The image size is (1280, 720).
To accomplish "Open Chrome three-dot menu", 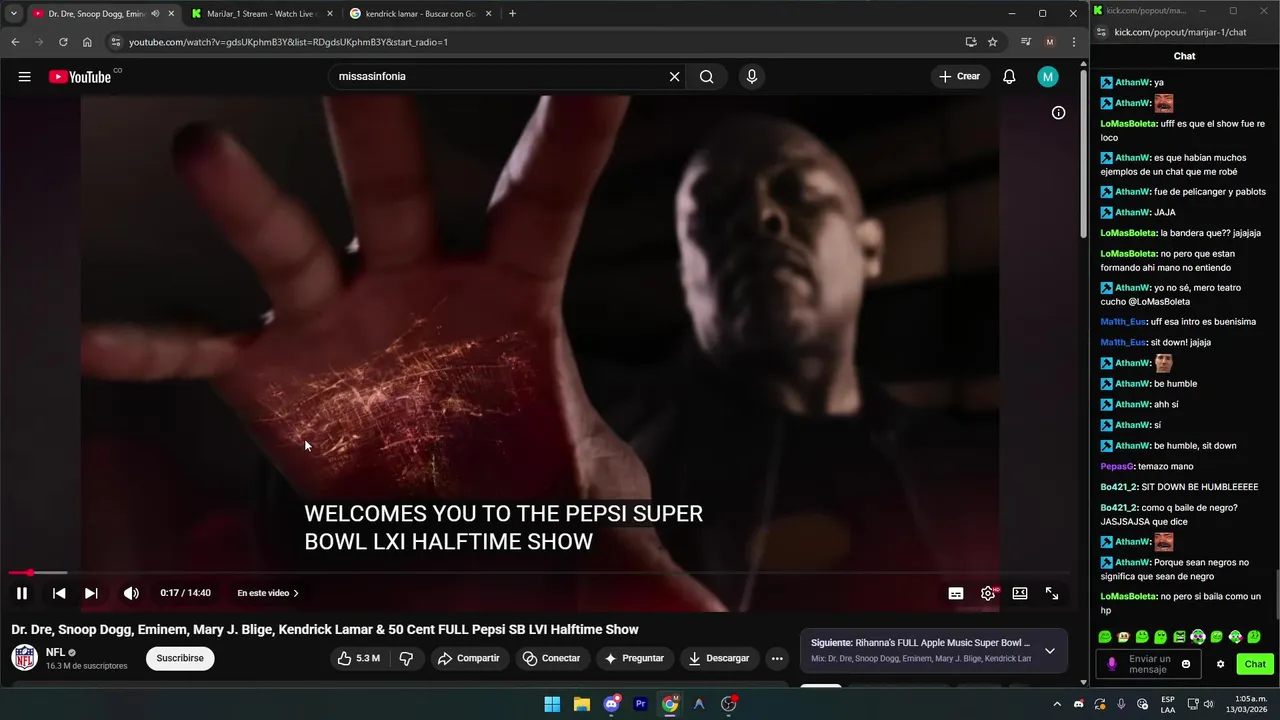I will click(1073, 42).
